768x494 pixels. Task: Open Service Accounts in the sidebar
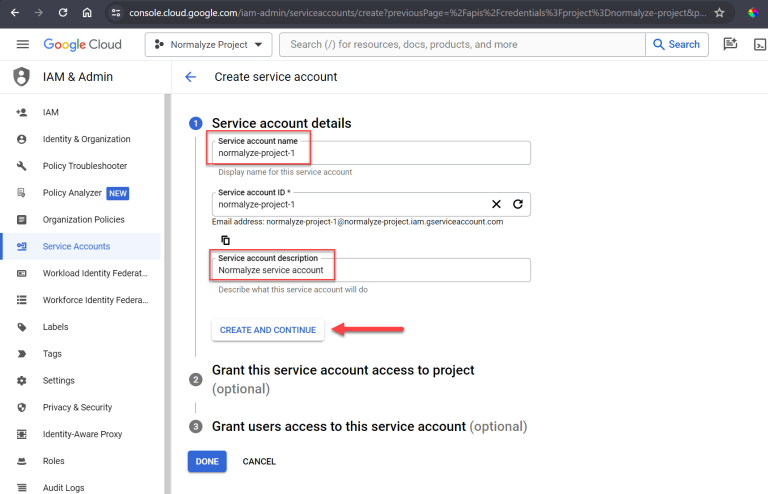(x=76, y=246)
